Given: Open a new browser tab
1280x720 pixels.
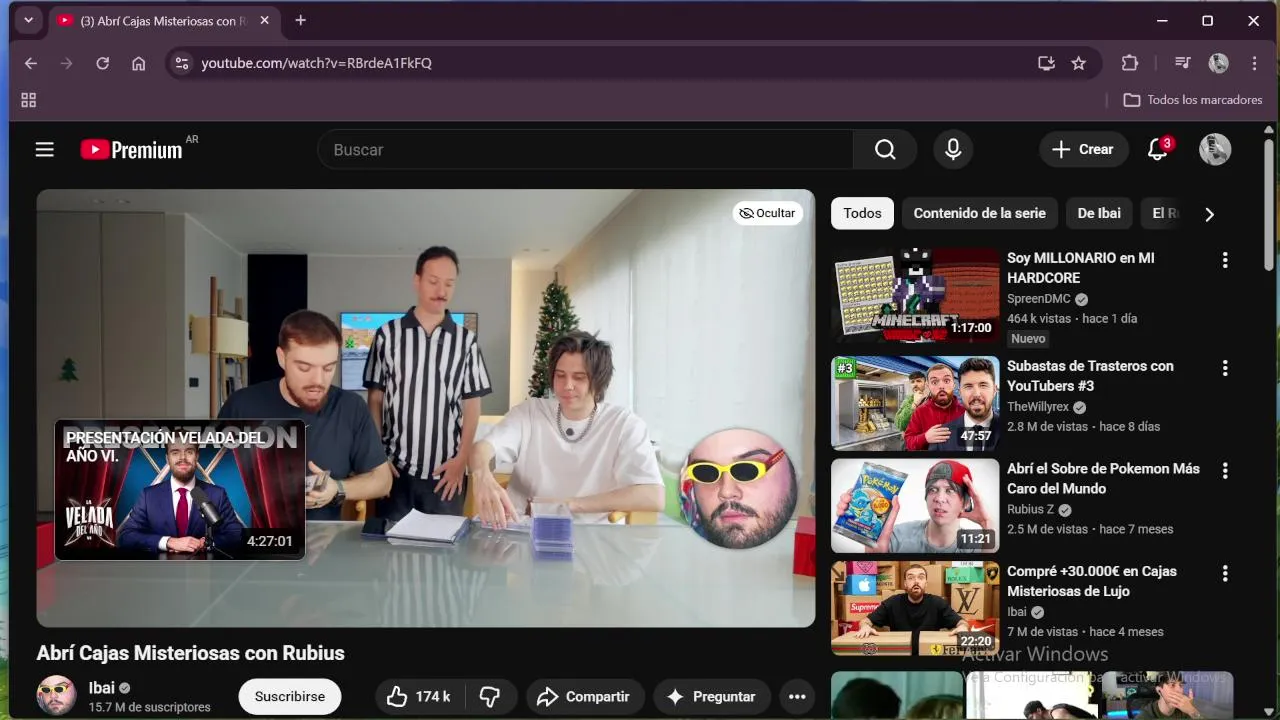Looking at the screenshot, I should pyautogui.click(x=300, y=20).
